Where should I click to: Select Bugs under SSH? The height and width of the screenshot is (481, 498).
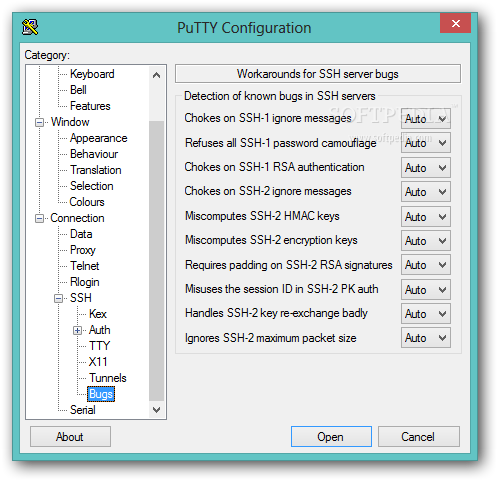point(101,394)
